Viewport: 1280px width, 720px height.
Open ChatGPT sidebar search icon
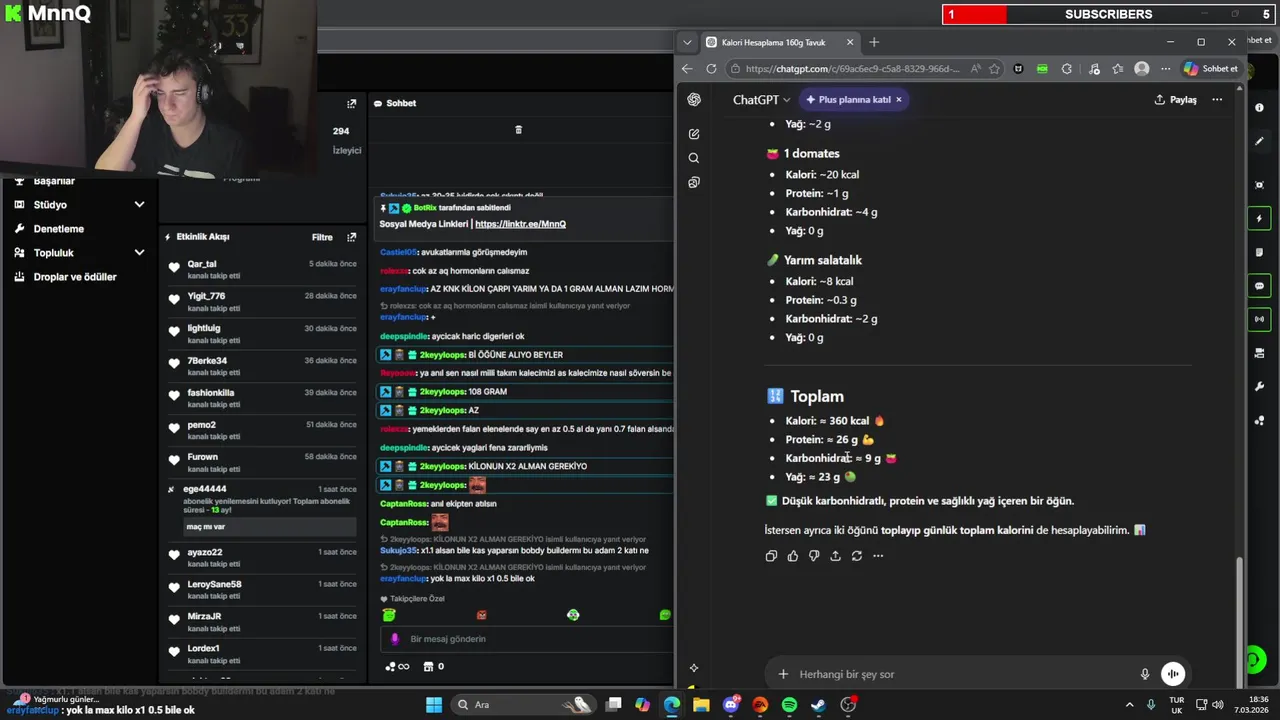tap(694, 158)
